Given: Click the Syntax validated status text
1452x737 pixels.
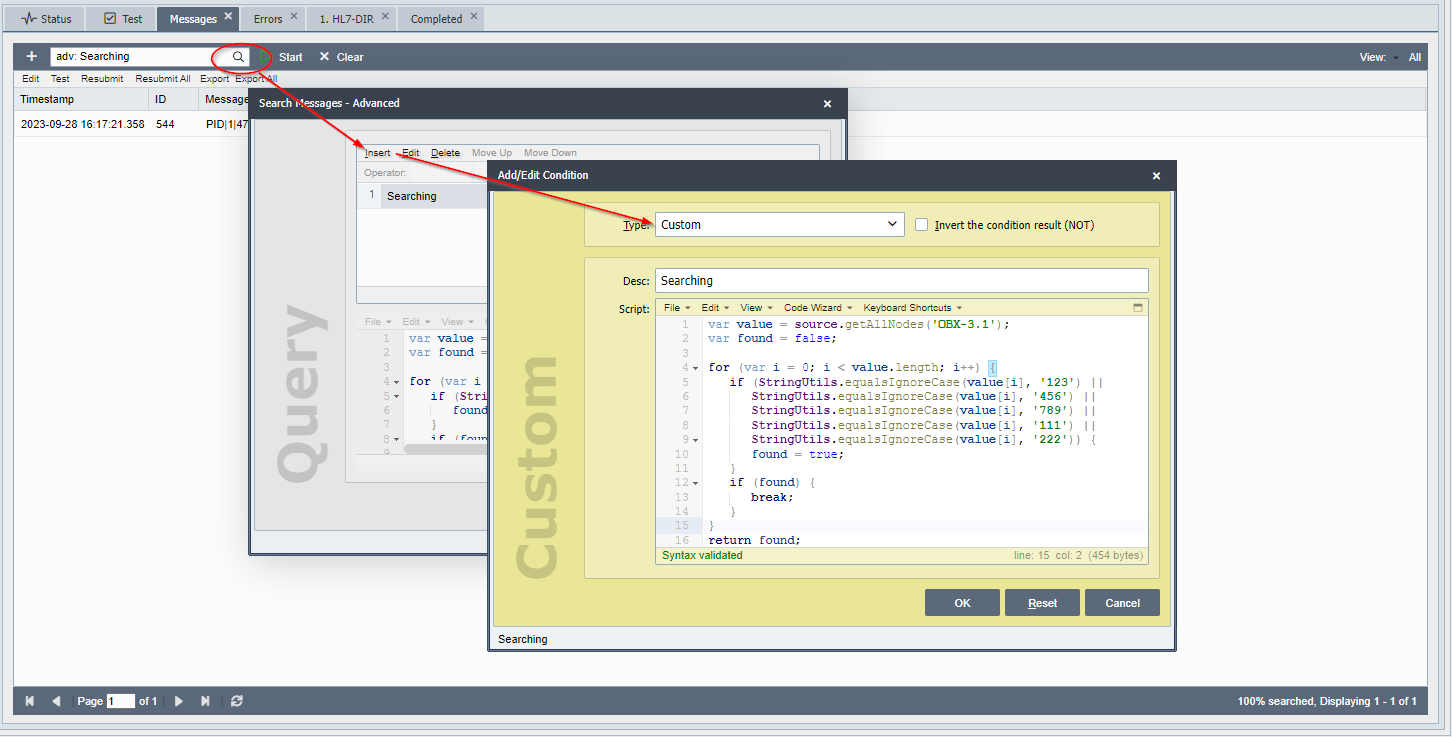Looking at the screenshot, I should click(x=702, y=555).
